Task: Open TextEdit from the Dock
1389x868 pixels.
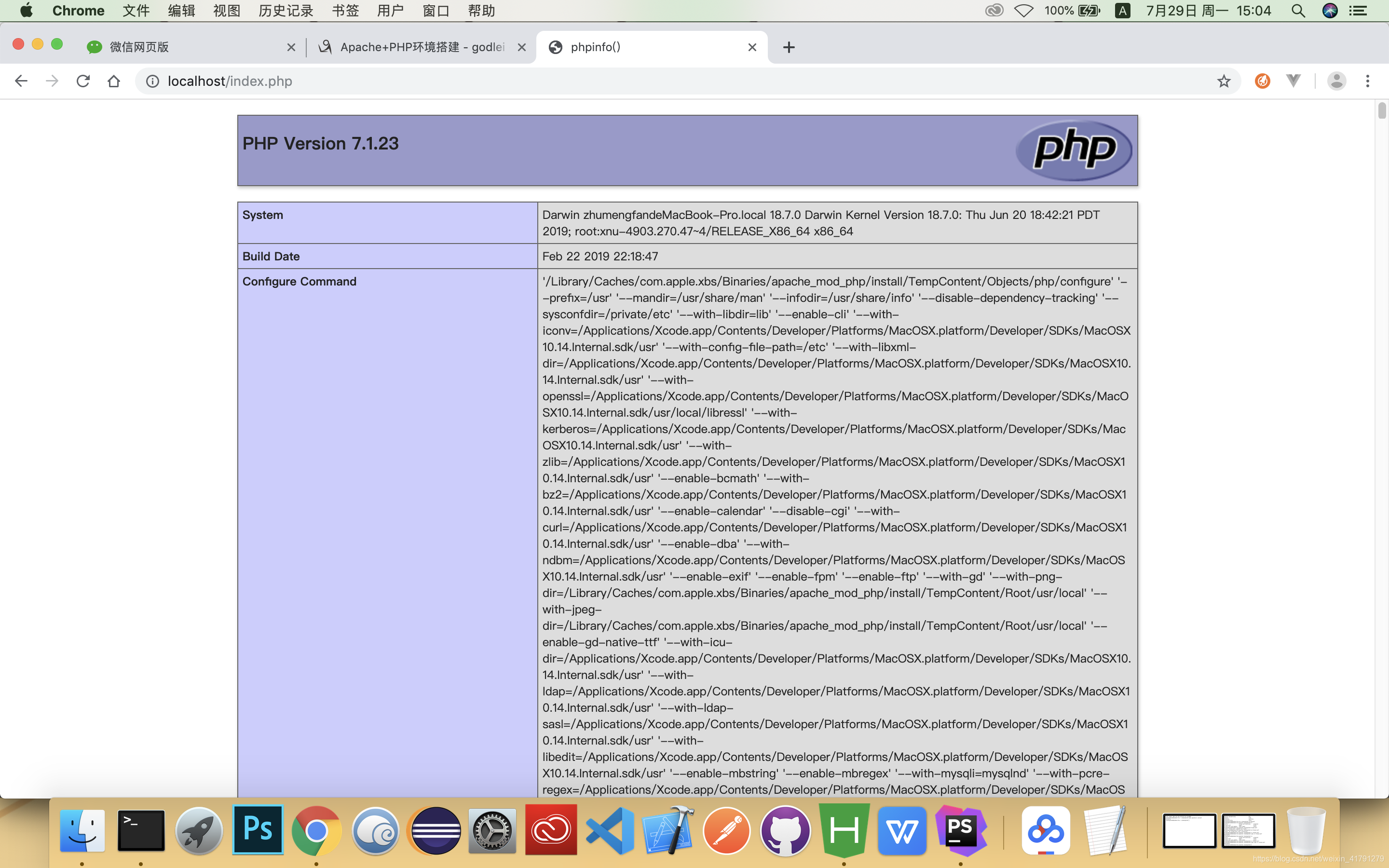Action: point(1104,831)
